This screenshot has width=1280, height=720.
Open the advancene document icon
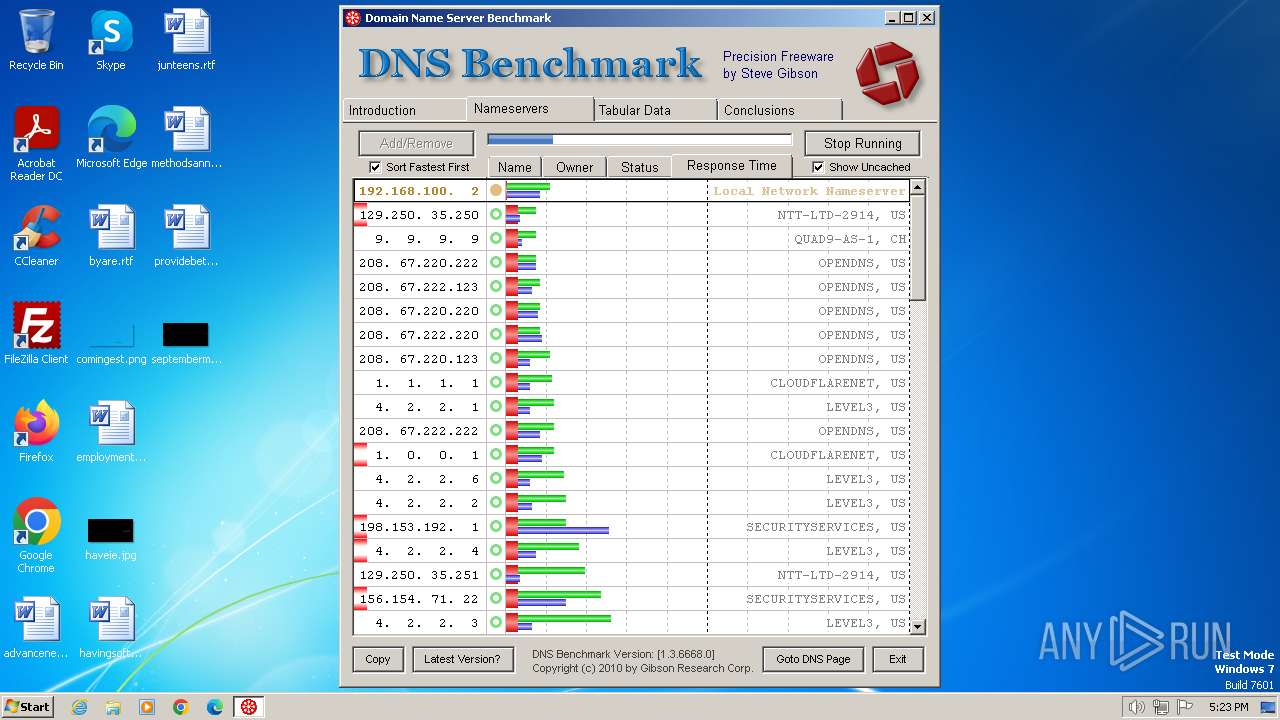click(x=36, y=628)
